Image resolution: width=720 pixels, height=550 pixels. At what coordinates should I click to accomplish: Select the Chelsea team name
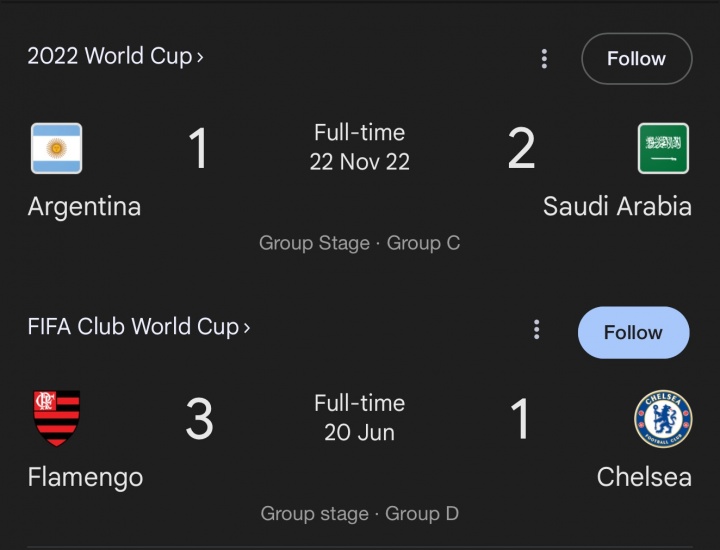[644, 478]
